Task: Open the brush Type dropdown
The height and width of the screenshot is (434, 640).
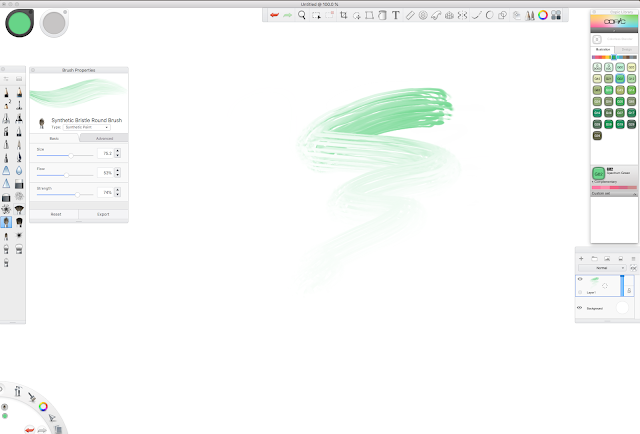Action: click(x=87, y=127)
